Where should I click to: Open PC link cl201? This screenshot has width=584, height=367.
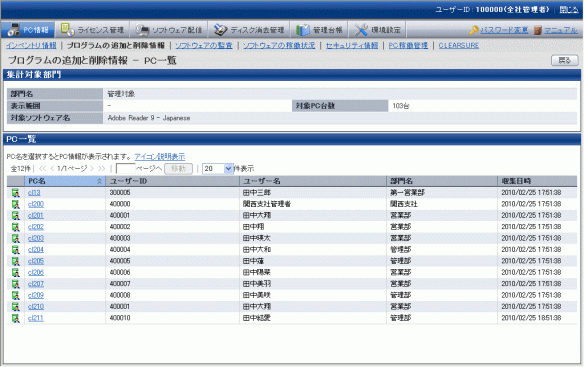tap(36, 215)
